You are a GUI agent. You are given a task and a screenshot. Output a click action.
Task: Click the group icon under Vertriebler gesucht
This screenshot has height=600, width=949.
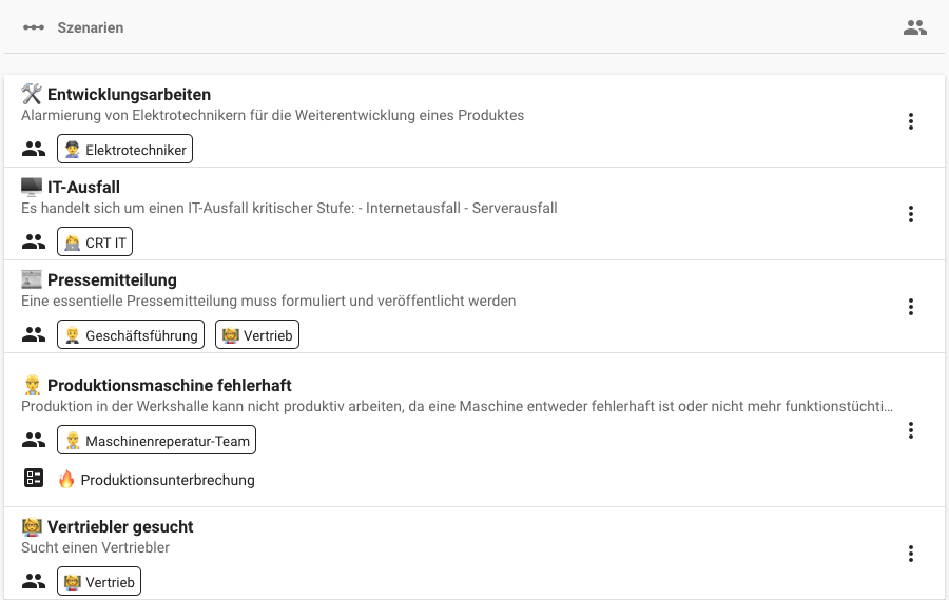click(x=33, y=581)
